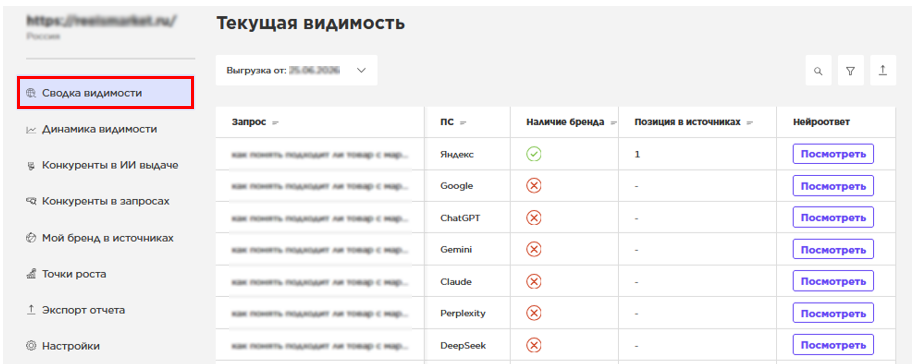
Task: View the neural answer for Perplexity row
Action: 833,313
